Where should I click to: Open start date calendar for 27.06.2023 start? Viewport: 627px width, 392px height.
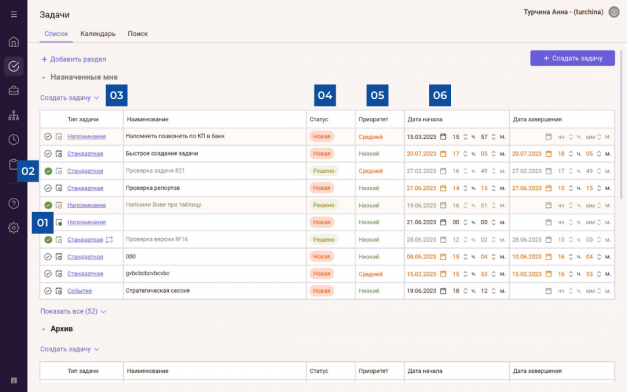point(443,188)
